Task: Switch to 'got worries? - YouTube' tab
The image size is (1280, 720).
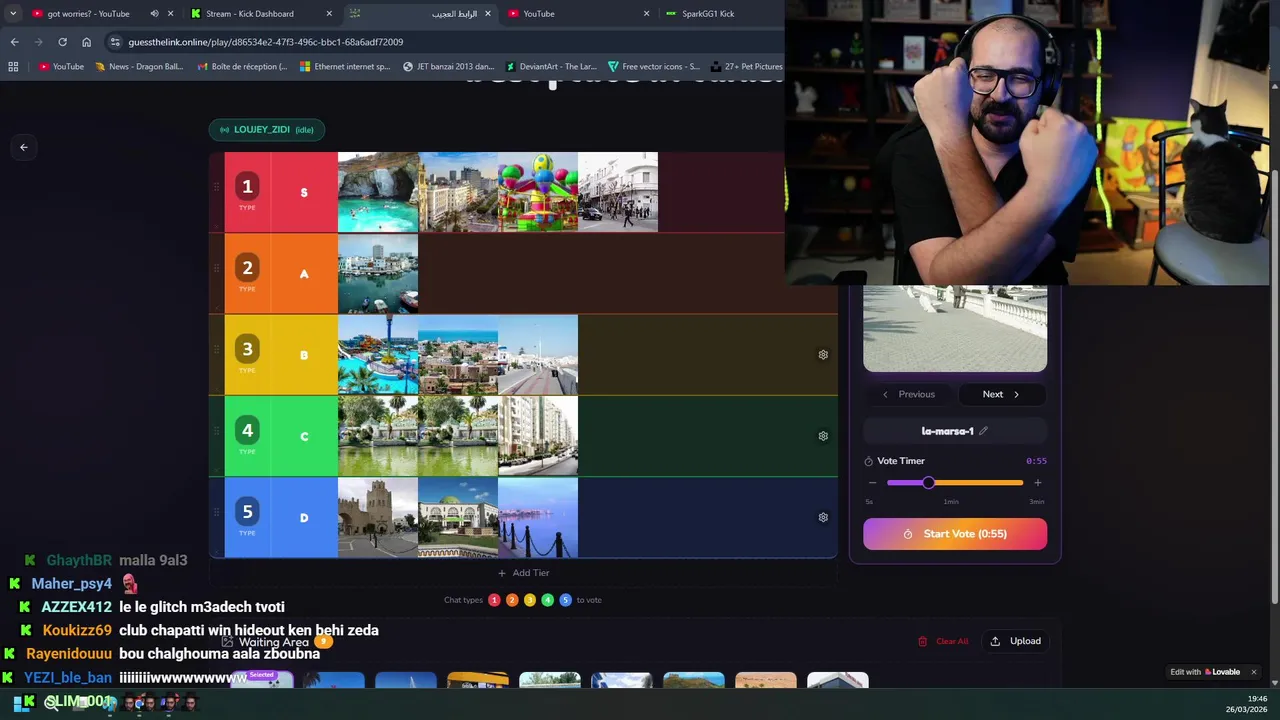Action: (88, 14)
